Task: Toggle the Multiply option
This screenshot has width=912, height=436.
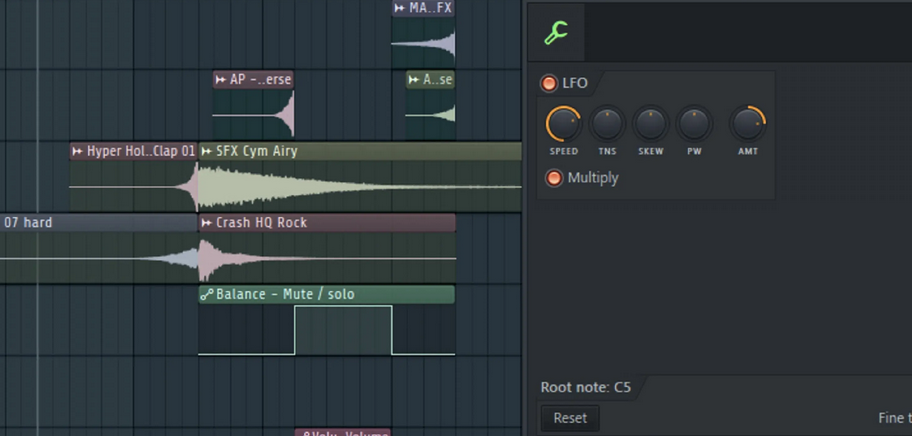Action: point(554,178)
